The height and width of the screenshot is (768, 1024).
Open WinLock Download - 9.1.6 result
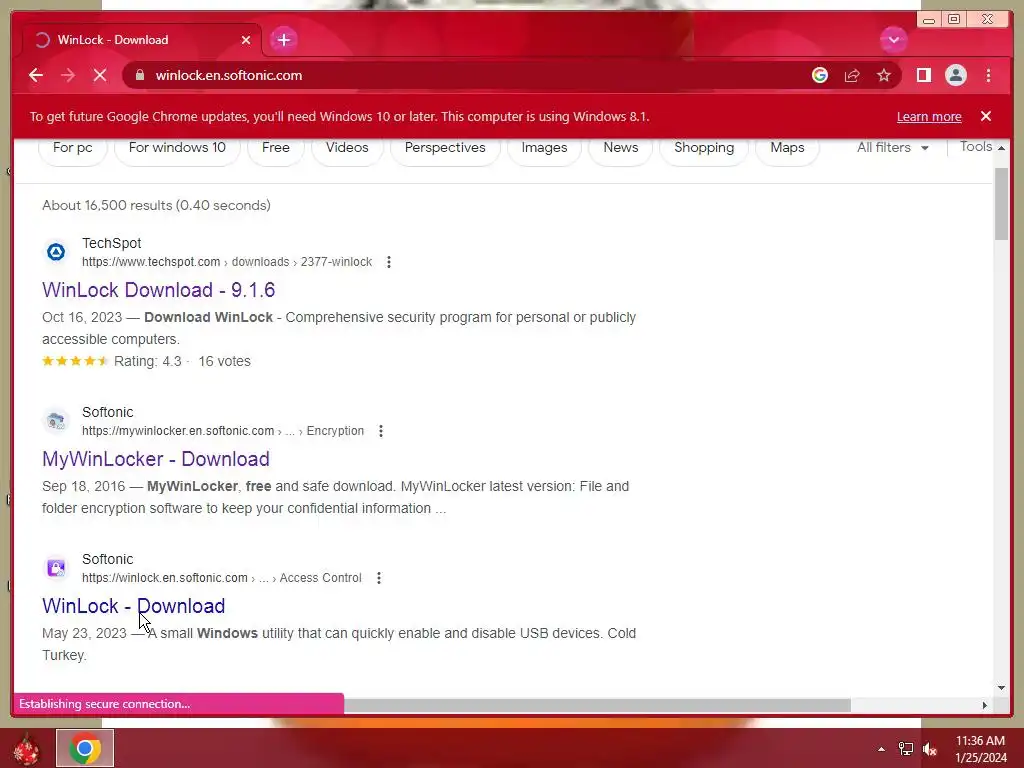(x=159, y=290)
